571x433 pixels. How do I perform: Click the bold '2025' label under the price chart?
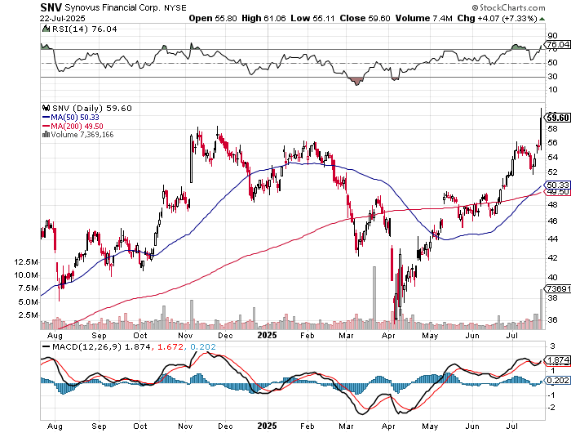coord(267,335)
